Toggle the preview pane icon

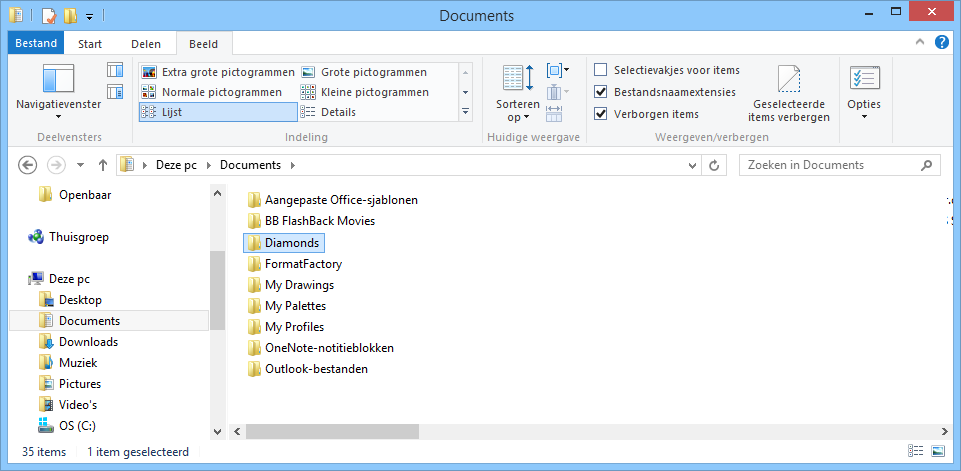click(115, 70)
